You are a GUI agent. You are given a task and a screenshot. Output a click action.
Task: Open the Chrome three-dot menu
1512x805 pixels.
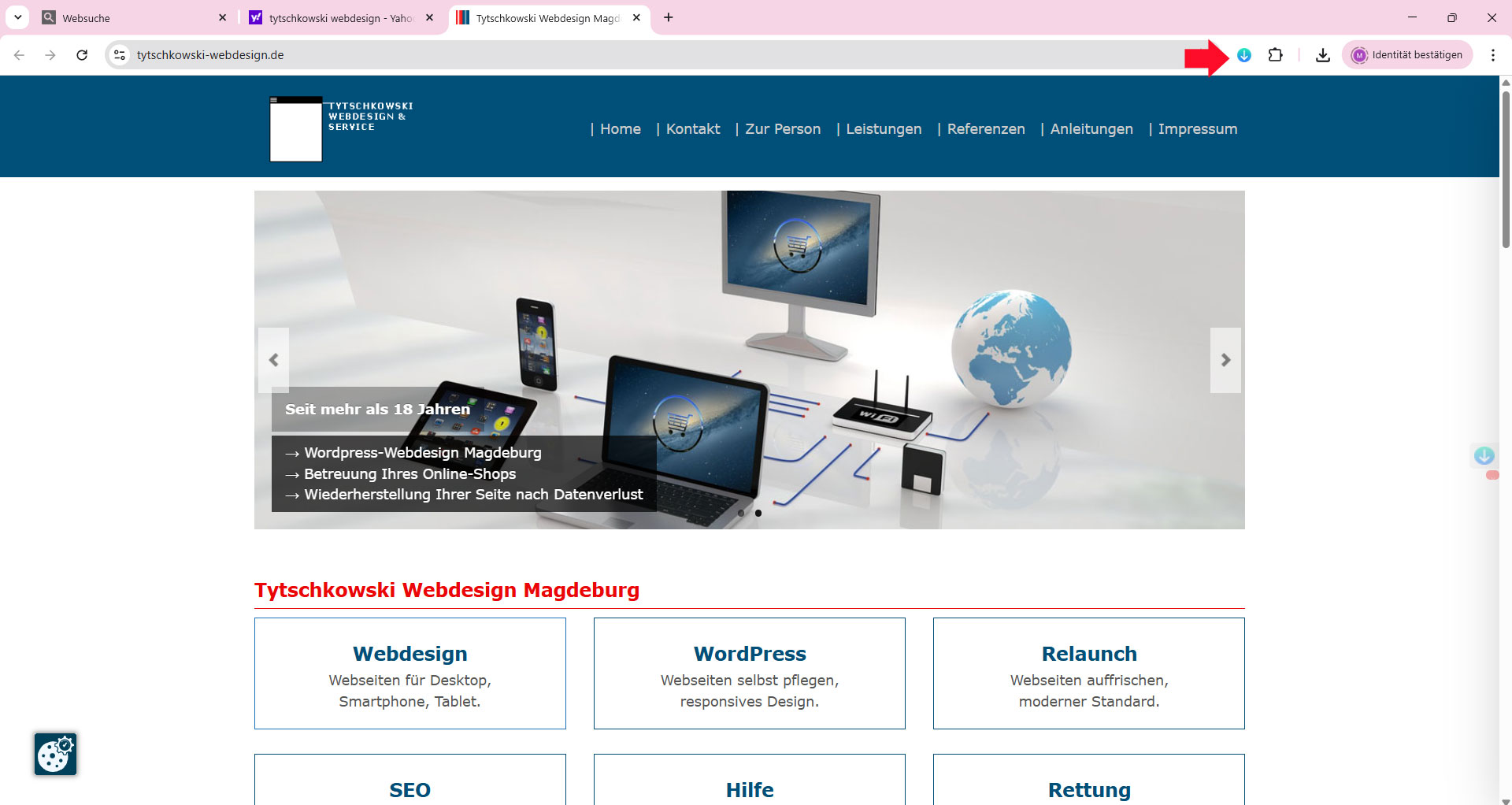click(1492, 55)
